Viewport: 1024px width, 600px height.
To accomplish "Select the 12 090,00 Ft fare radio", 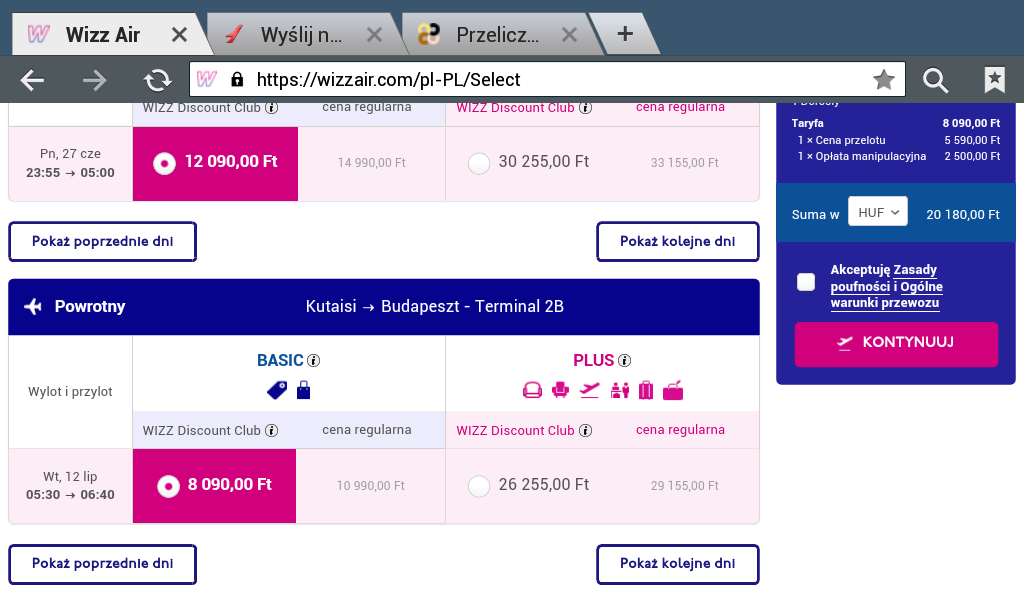I will pos(164,163).
